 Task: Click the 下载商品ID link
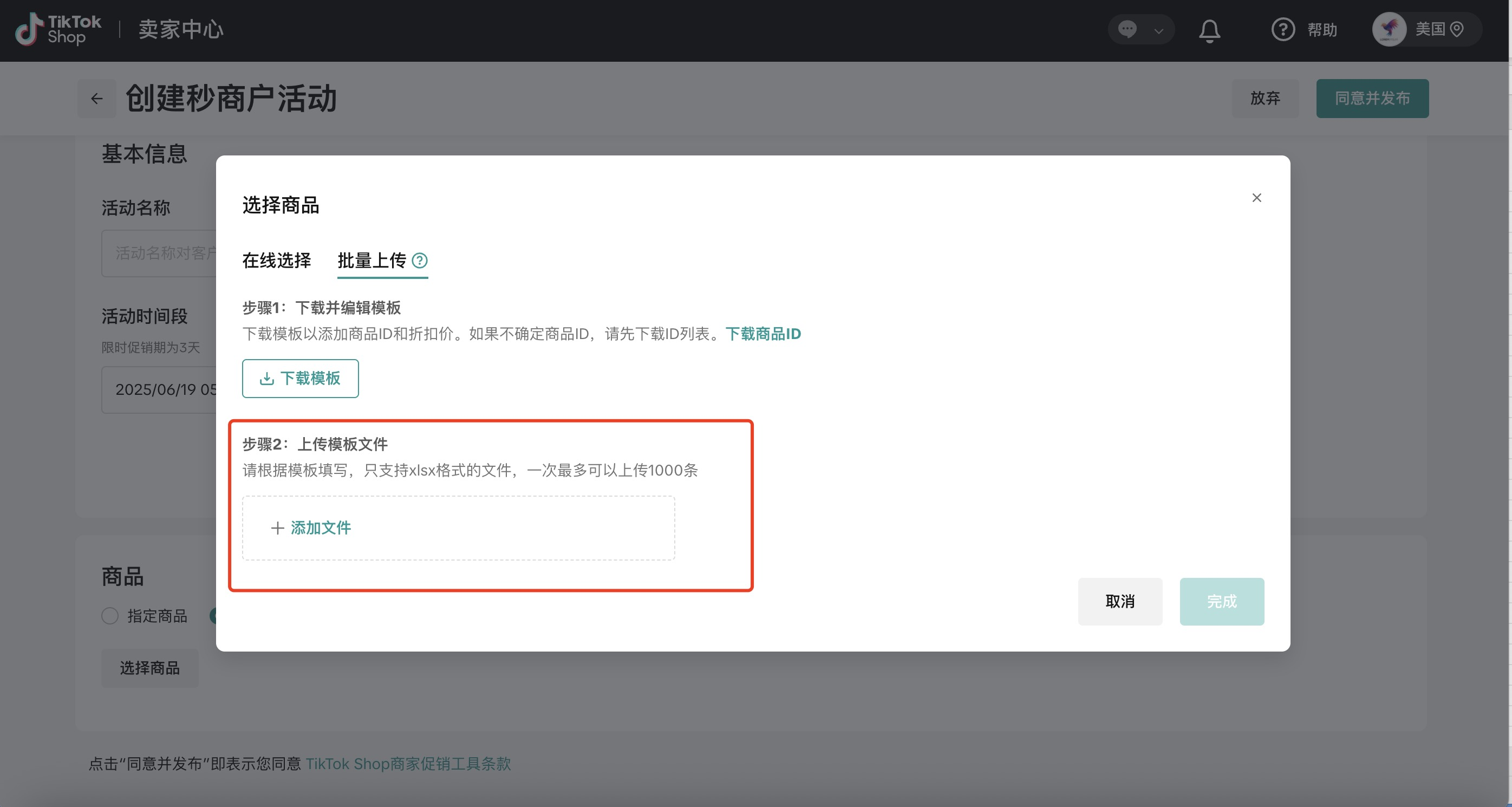(763, 334)
